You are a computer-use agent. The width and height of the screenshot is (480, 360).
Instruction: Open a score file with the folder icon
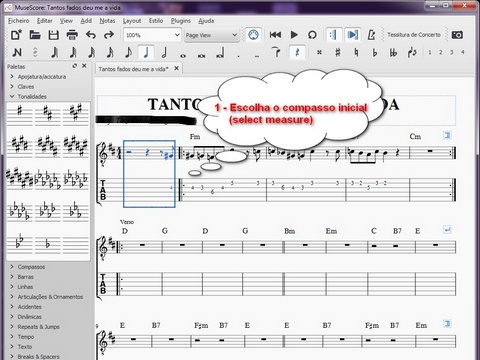(35, 35)
